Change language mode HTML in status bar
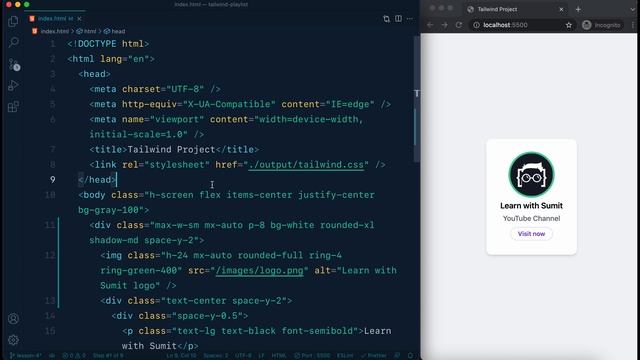The width and height of the screenshot is (640, 360). click(279, 356)
